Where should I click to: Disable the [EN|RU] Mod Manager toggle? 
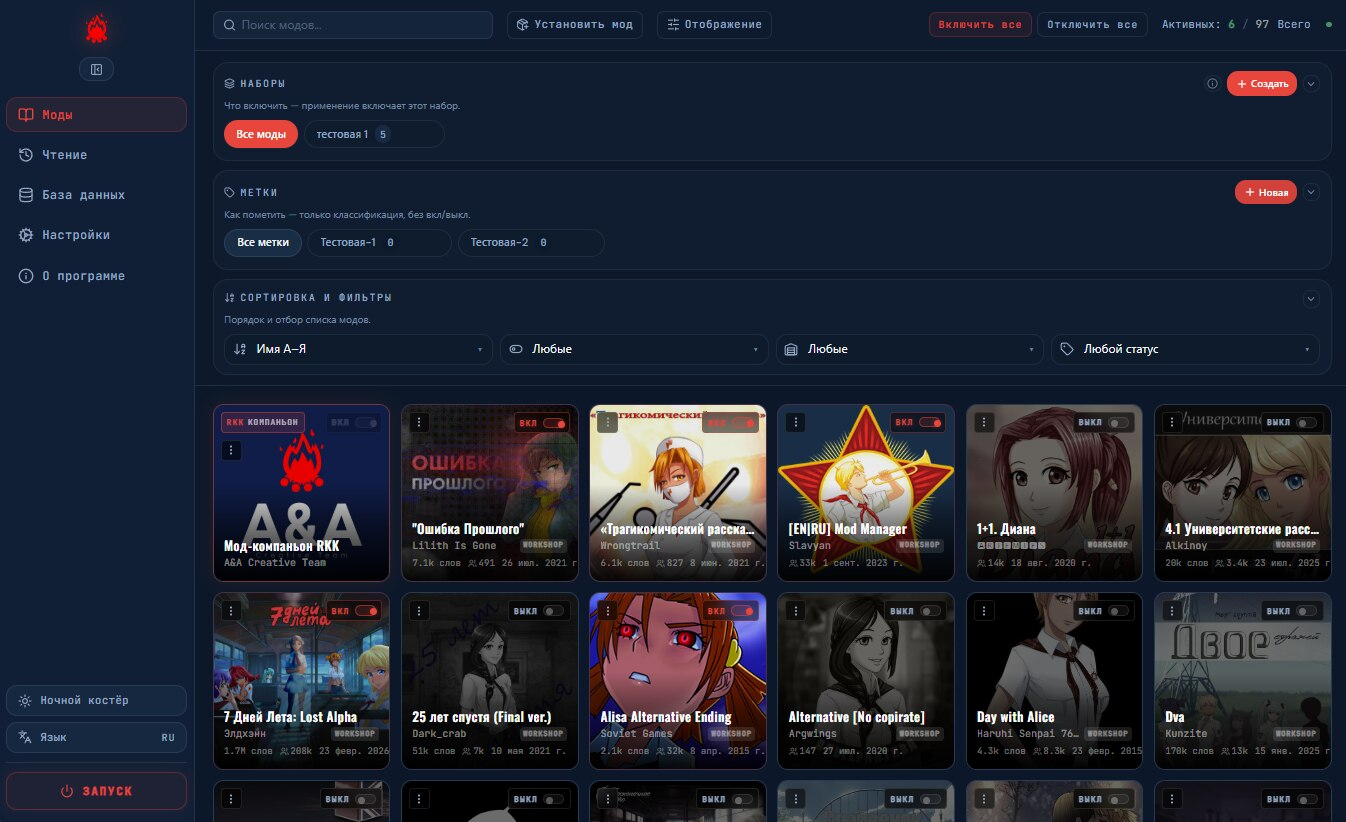coord(931,423)
